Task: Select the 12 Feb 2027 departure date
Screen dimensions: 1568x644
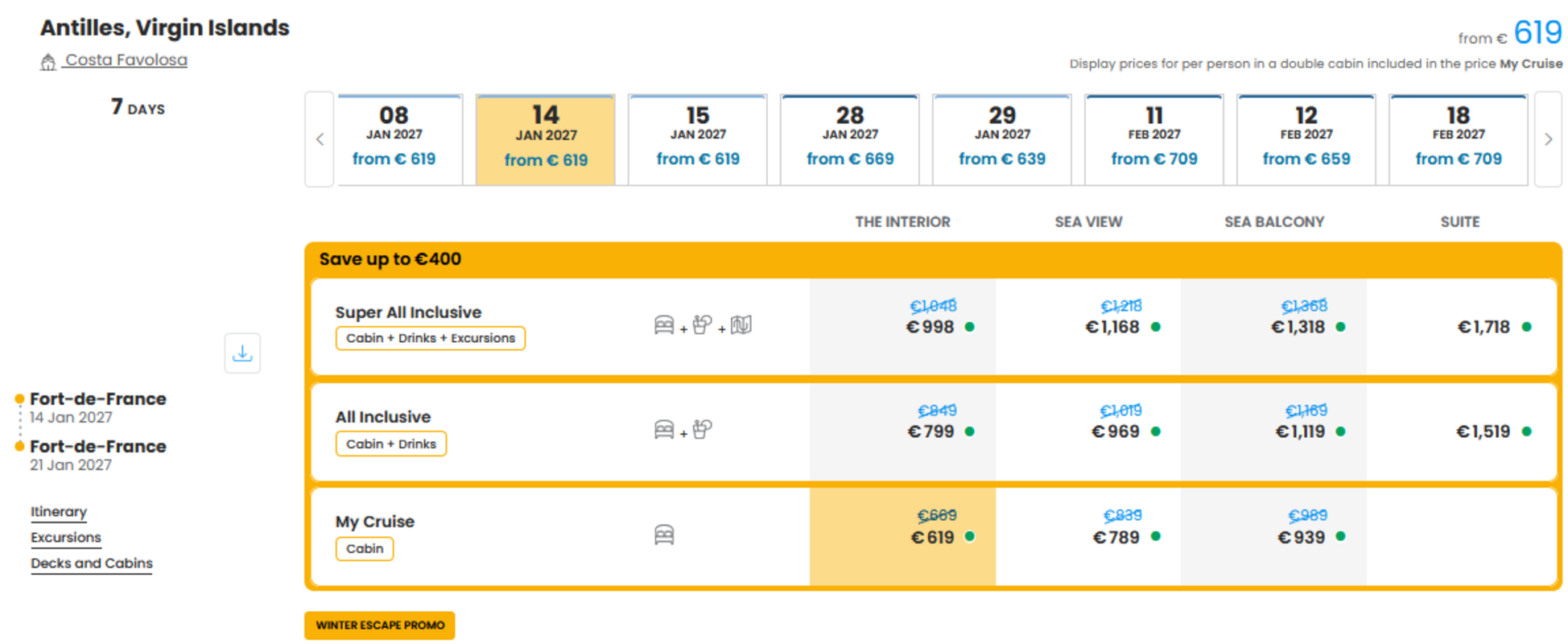Action: coord(1306,139)
